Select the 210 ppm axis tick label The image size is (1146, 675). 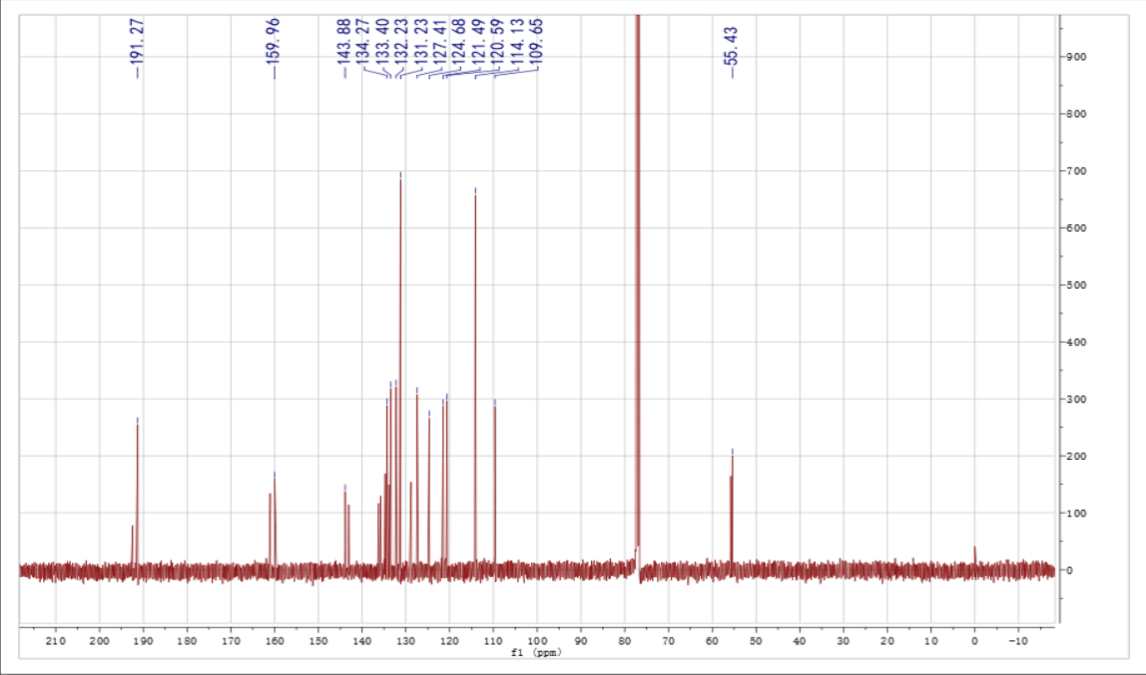pos(56,640)
